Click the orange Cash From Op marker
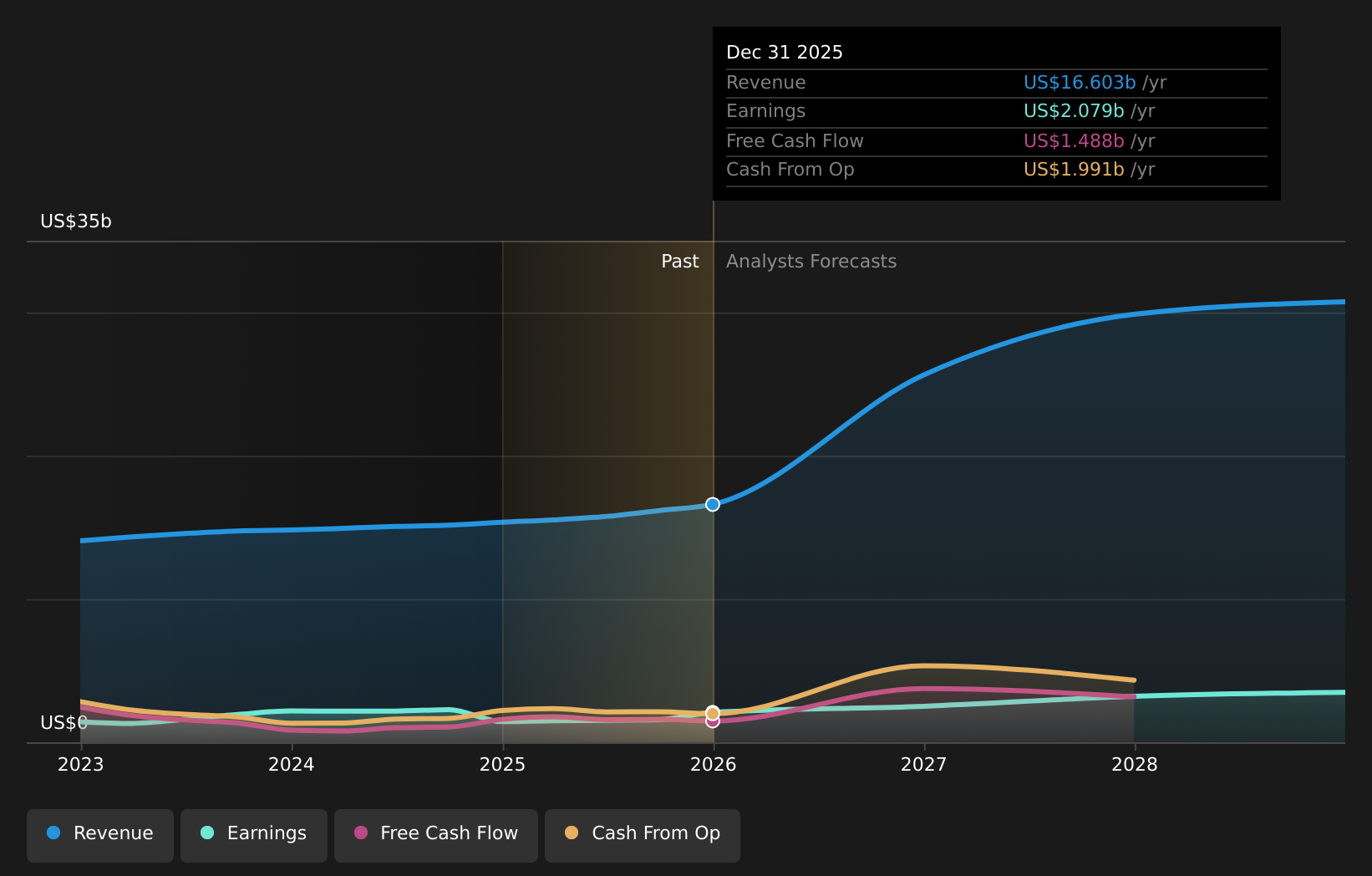Viewport: 1372px width, 876px height. (x=713, y=712)
